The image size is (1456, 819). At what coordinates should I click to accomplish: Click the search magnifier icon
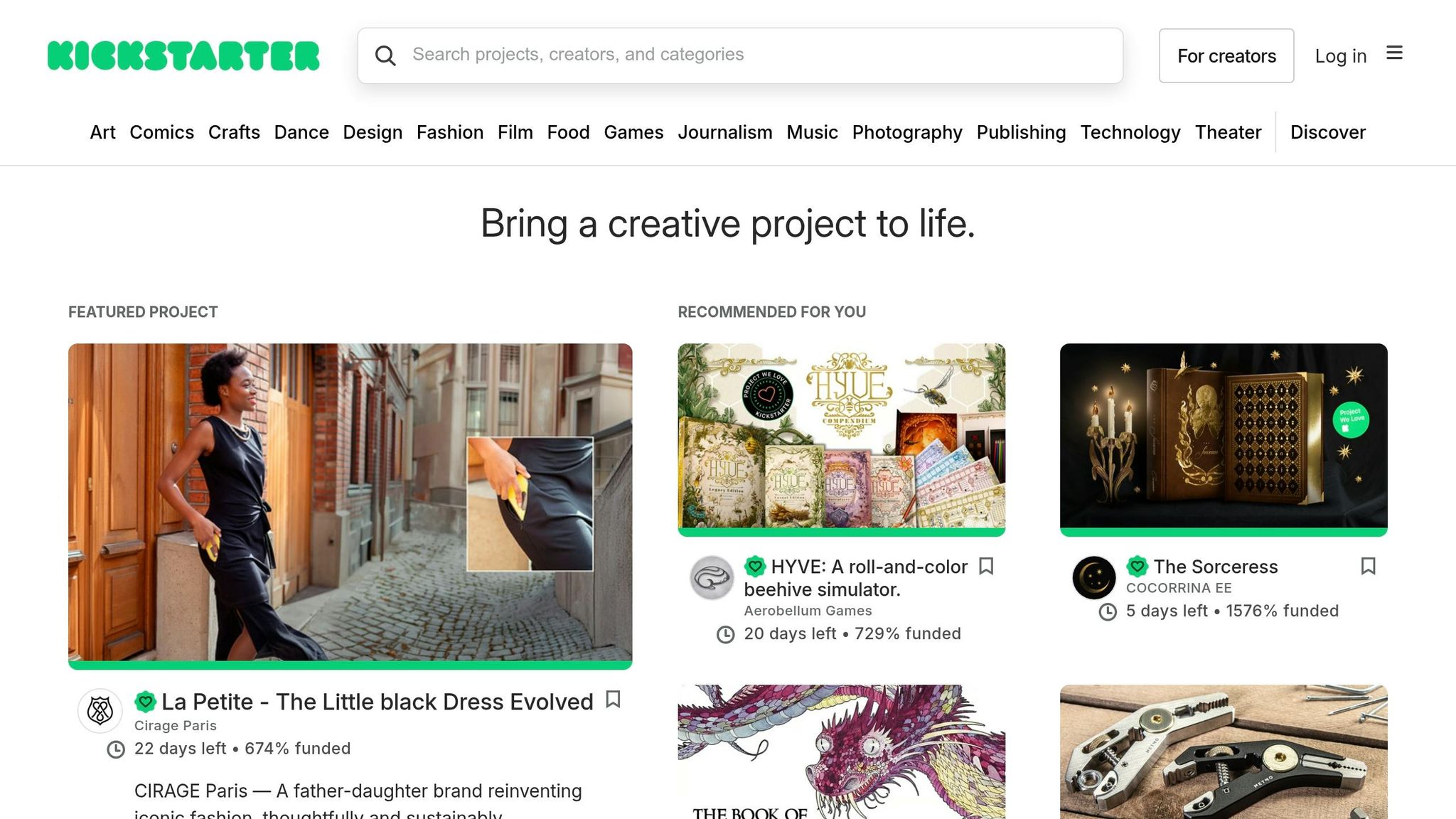pos(386,55)
